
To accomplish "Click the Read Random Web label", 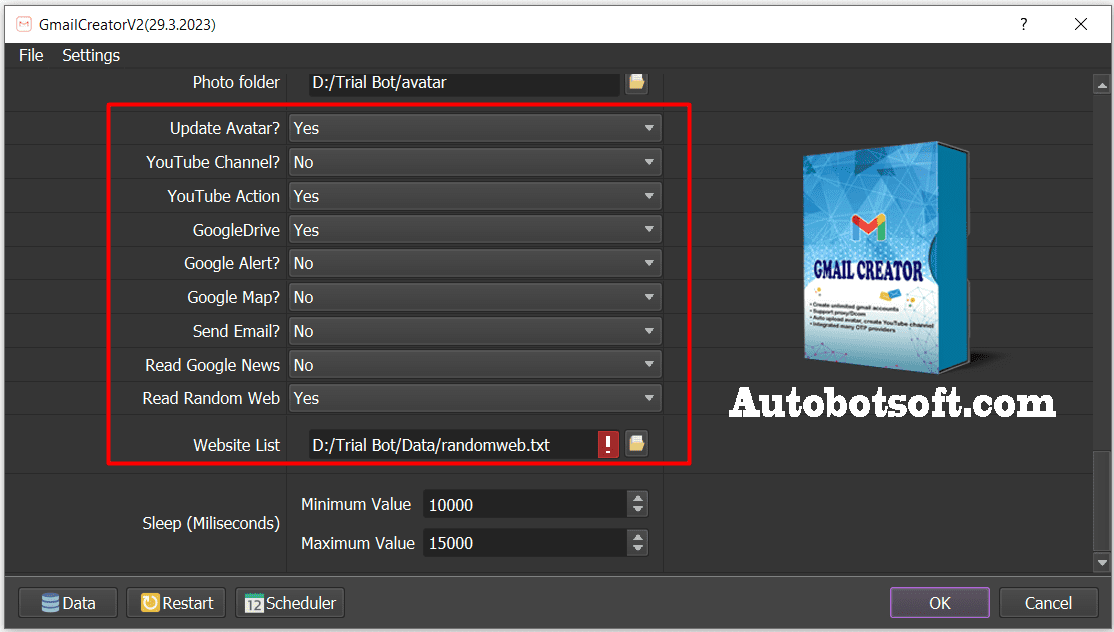I will pos(211,398).
